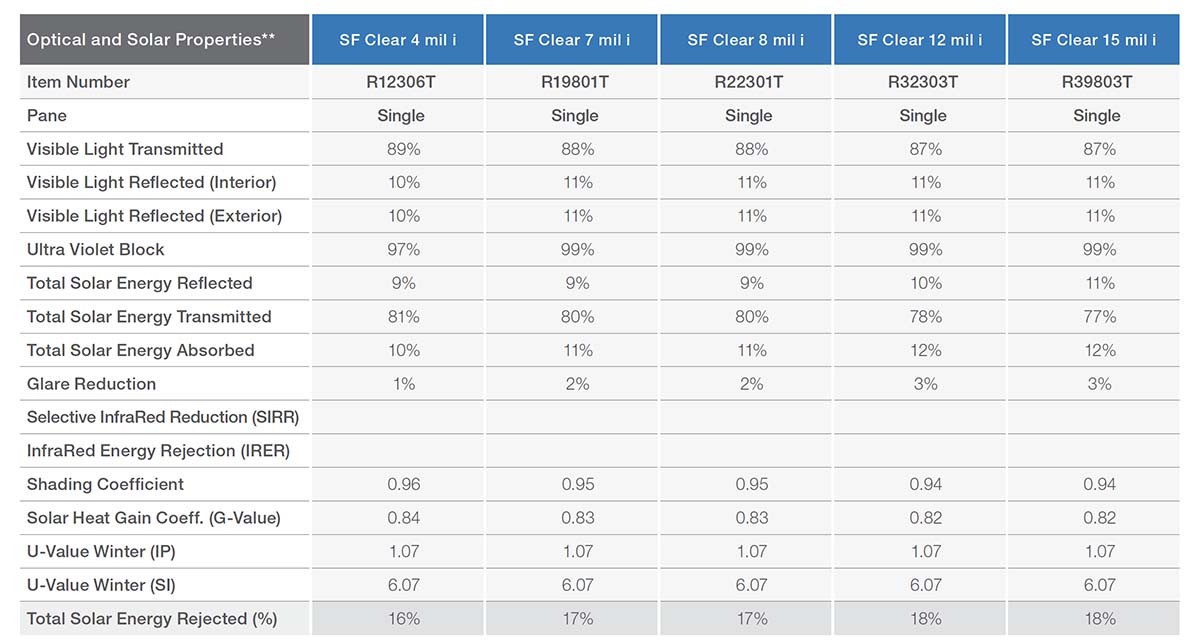Click the Selective InfraRed Reduction (SIRR) label

[163, 417]
